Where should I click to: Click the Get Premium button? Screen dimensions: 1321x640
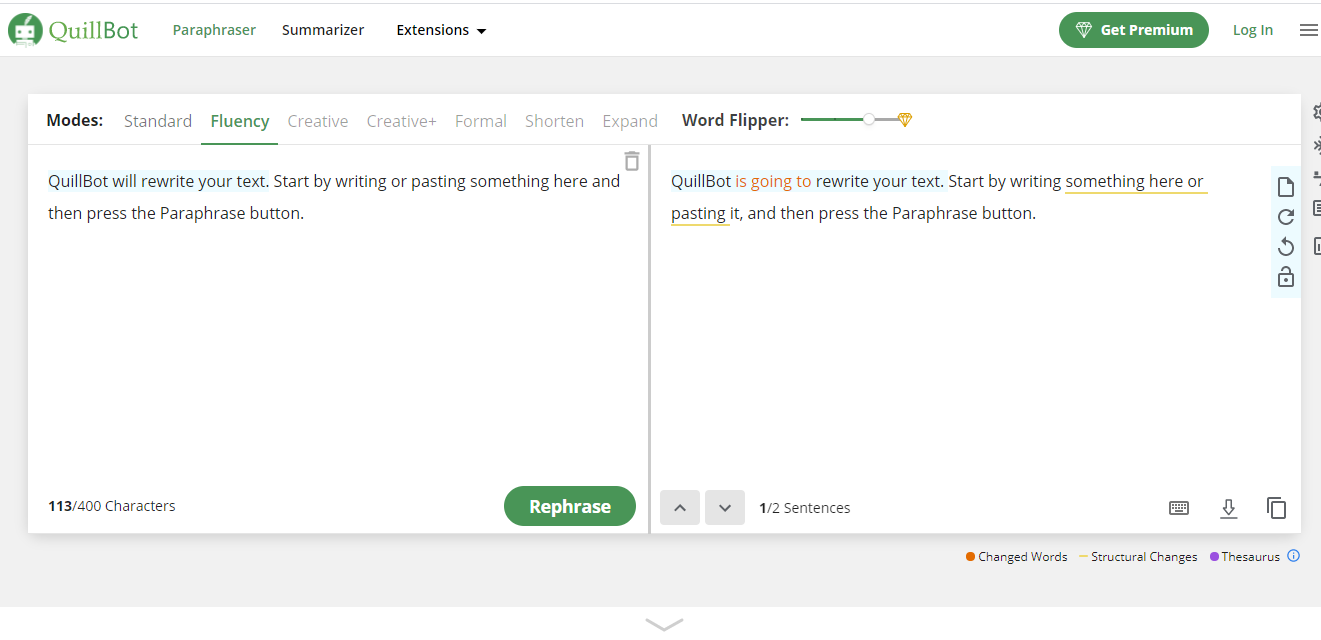(x=1134, y=30)
